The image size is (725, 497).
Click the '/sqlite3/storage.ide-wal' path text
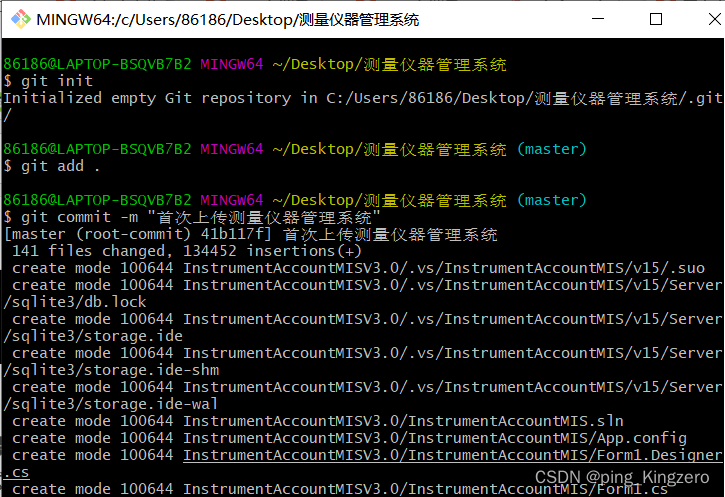(111, 404)
